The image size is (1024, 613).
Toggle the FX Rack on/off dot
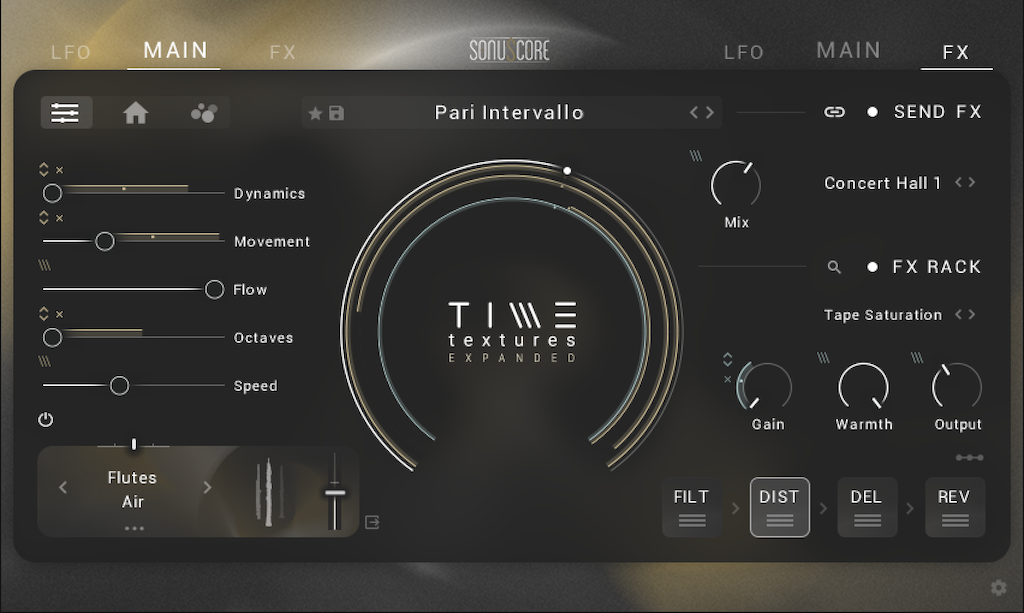(x=872, y=267)
